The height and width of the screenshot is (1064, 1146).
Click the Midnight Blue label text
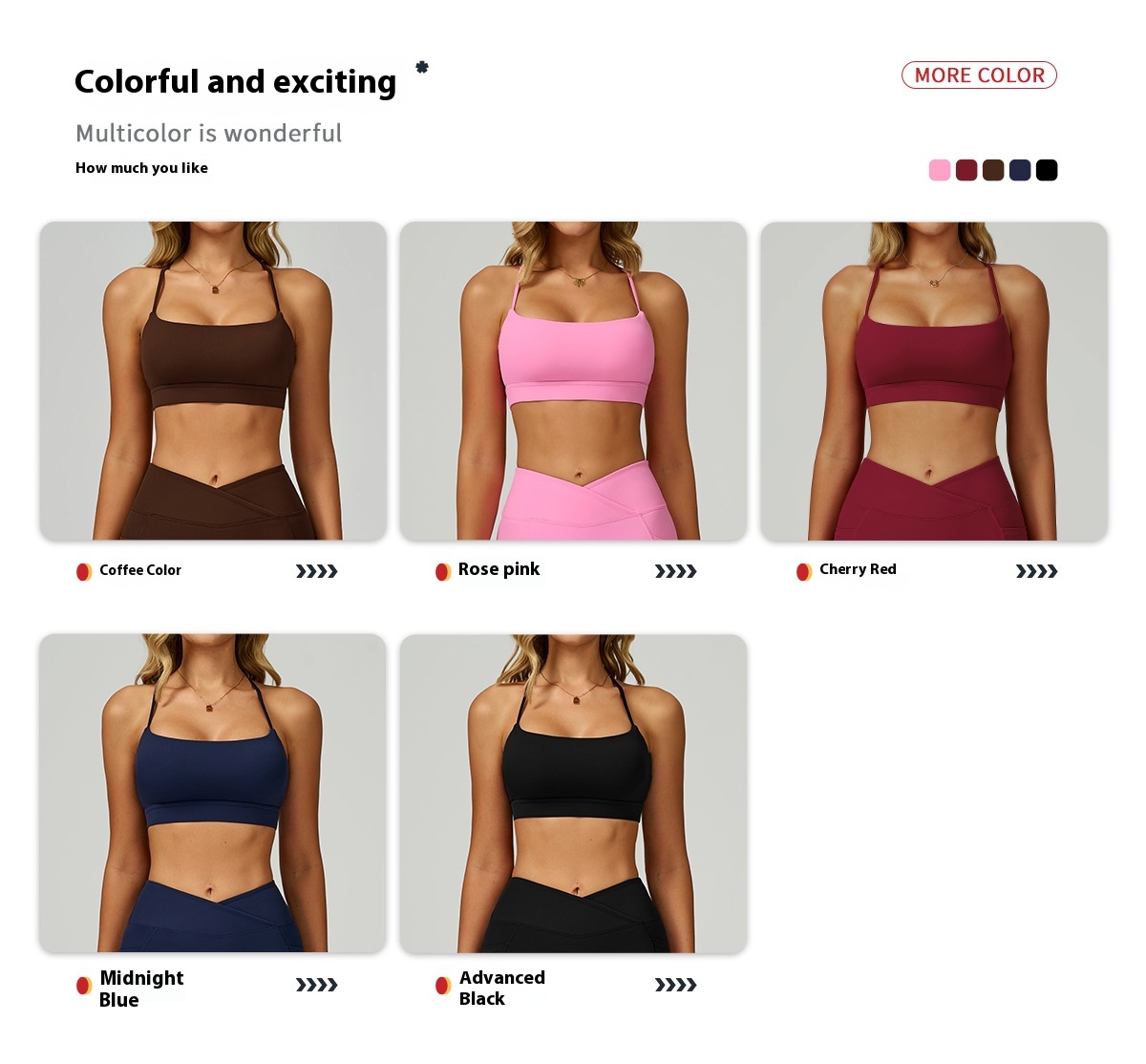click(141, 989)
